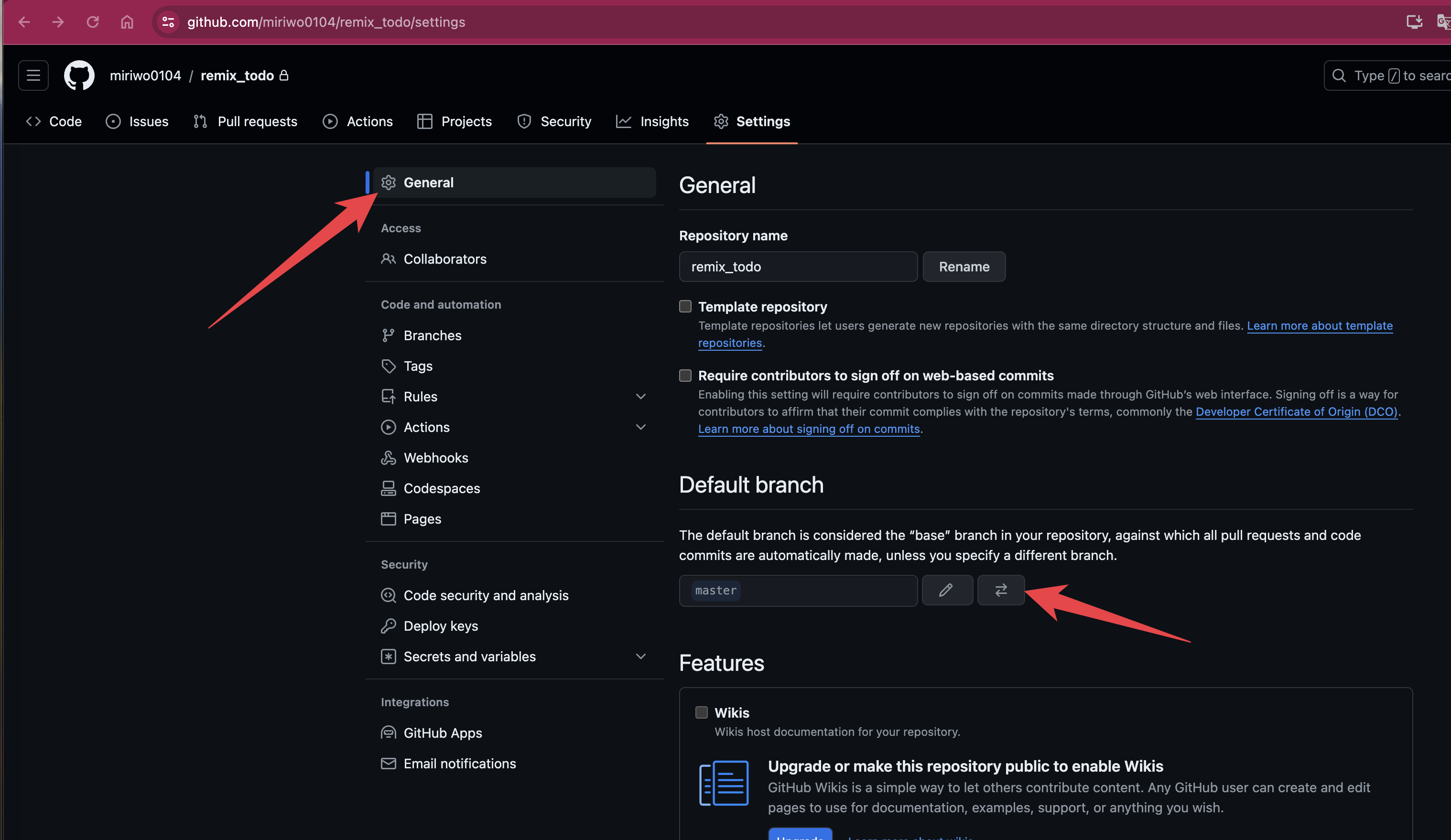Toggle the Wikis feature checkbox
Viewport: 1451px width, 840px height.
tap(701, 712)
